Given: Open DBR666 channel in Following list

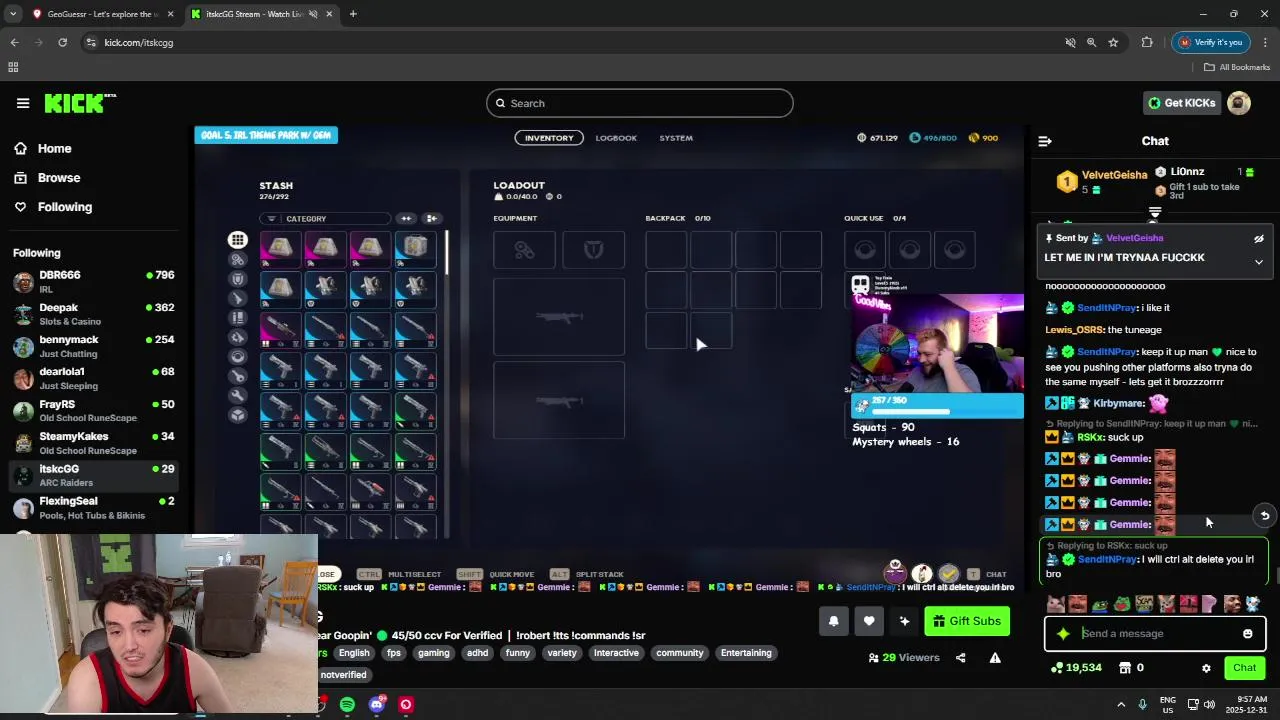Looking at the screenshot, I should click(93, 281).
